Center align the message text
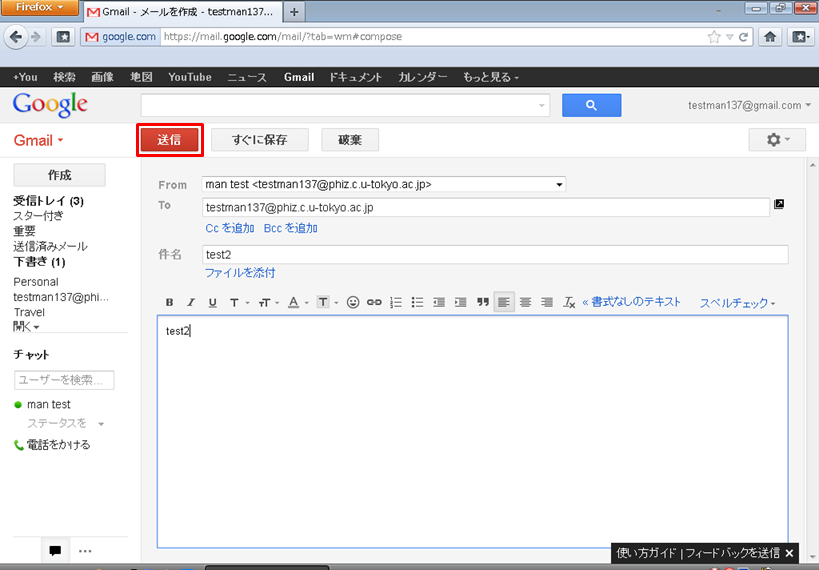Viewport: 819px width, 570px height. [x=525, y=302]
